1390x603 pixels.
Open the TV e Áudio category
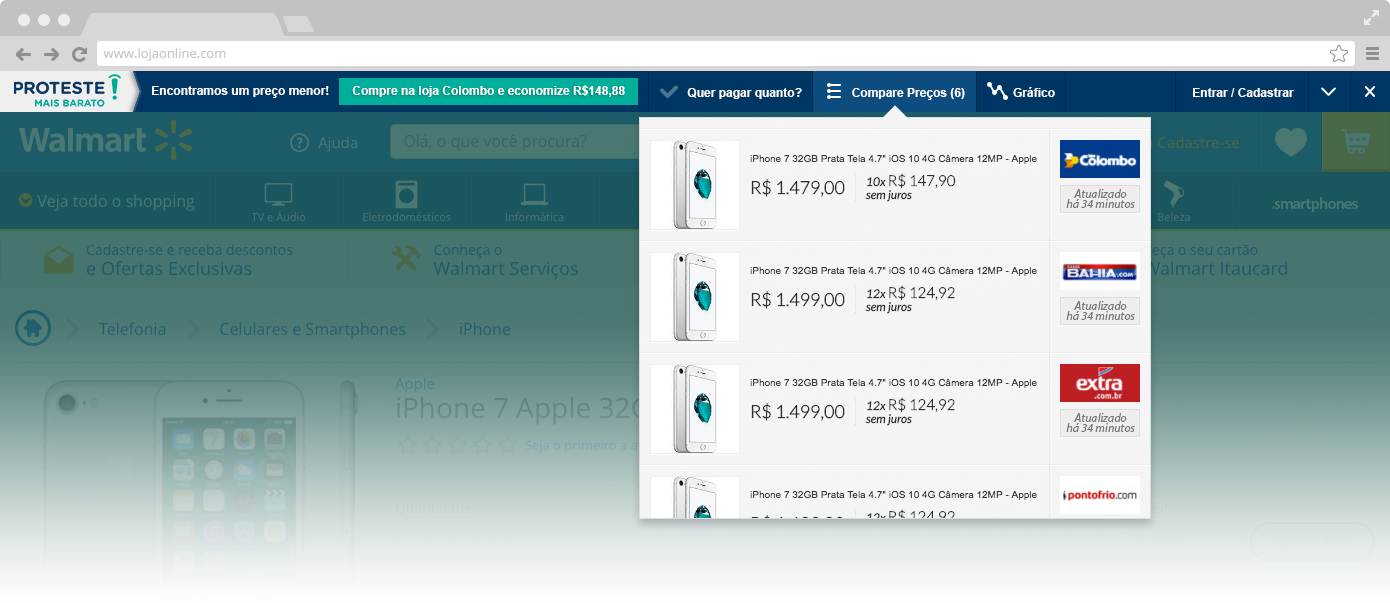pyautogui.click(x=278, y=201)
